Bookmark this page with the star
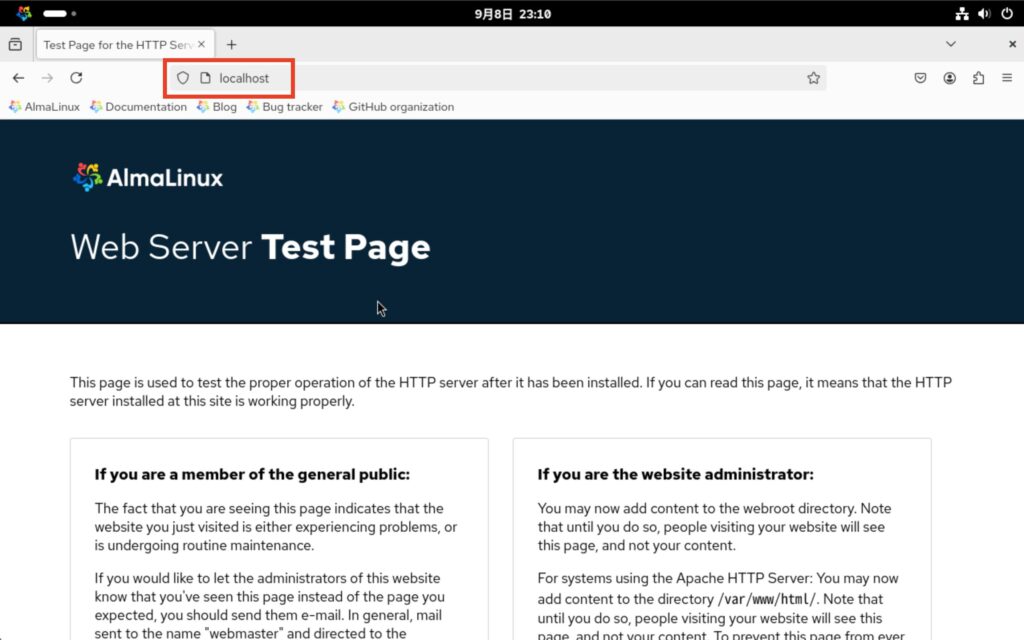 click(x=813, y=78)
